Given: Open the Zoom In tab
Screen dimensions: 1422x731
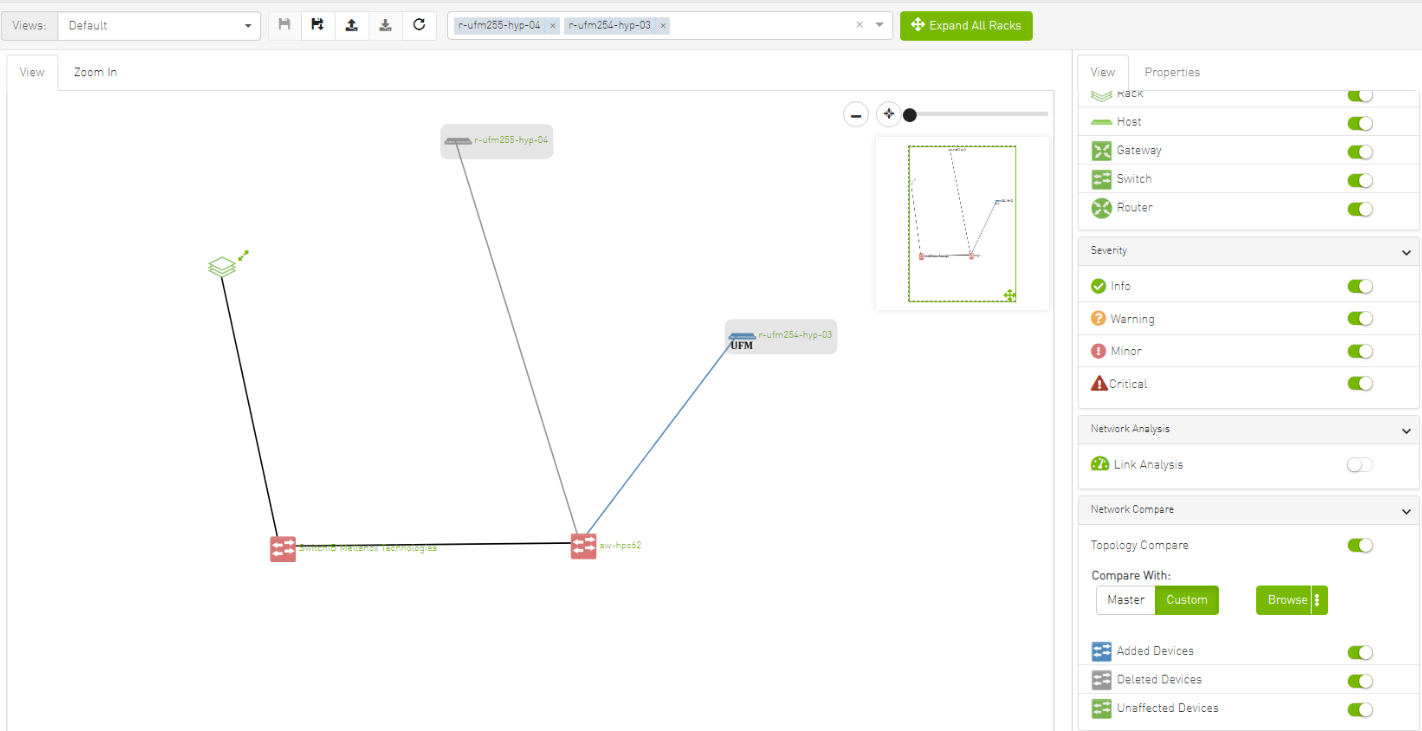Looking at the screenshot, I should (x=95, y=72).
